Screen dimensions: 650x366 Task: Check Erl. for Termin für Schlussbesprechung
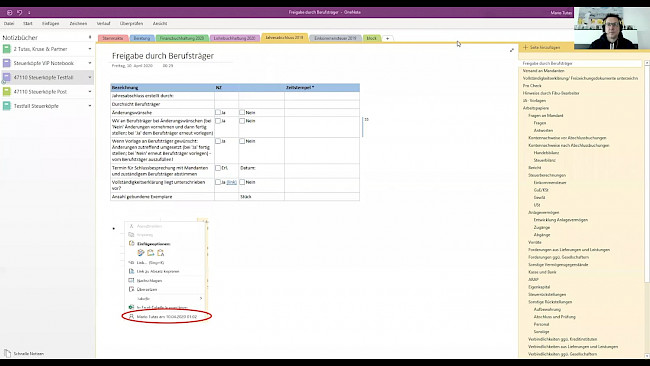(x=218, y=168)
